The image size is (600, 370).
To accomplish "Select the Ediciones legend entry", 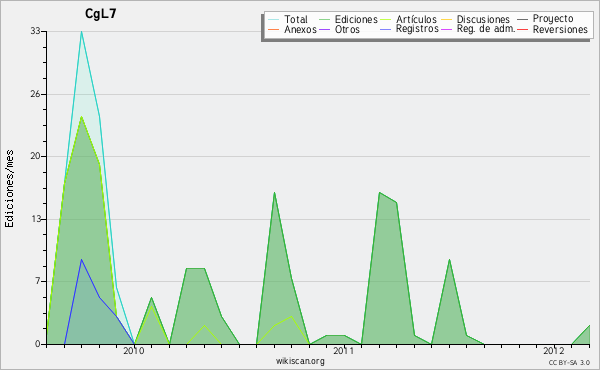I will click(x=348, y=19).
